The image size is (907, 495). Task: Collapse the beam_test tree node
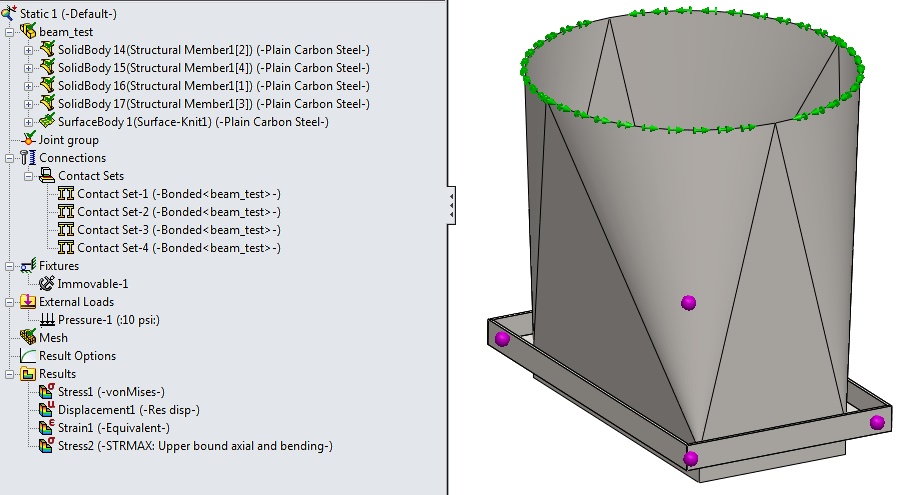[x=9, y=32]
